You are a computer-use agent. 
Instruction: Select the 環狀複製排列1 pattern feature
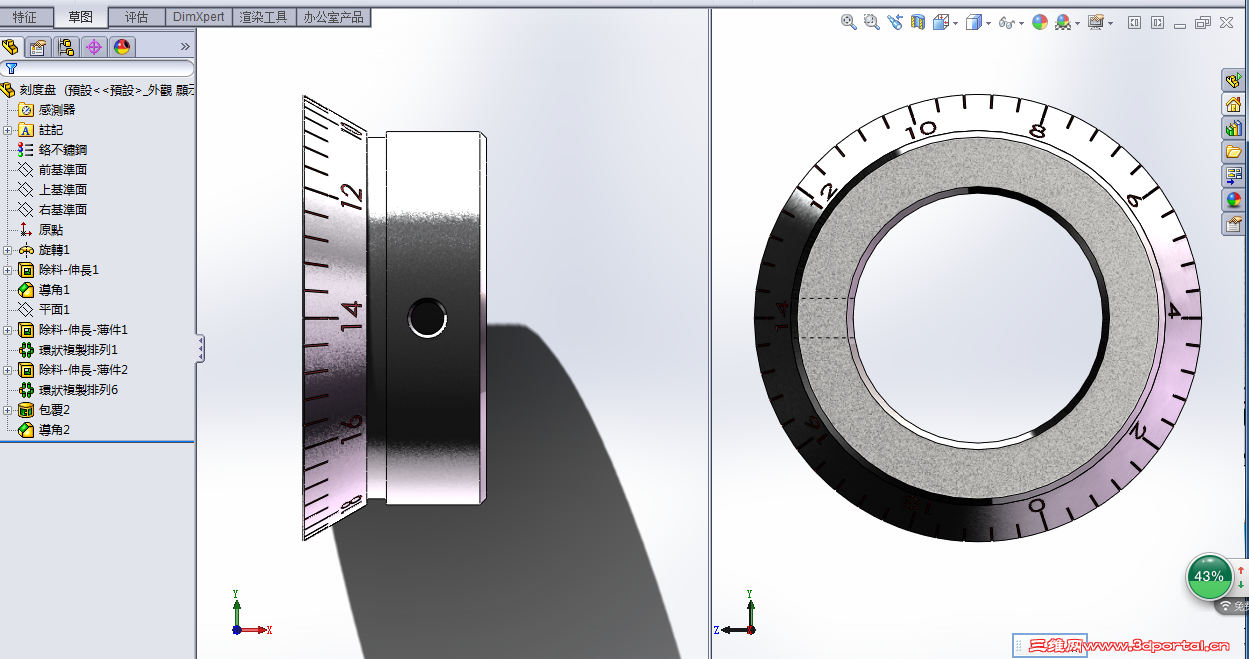tap(68, 350)
